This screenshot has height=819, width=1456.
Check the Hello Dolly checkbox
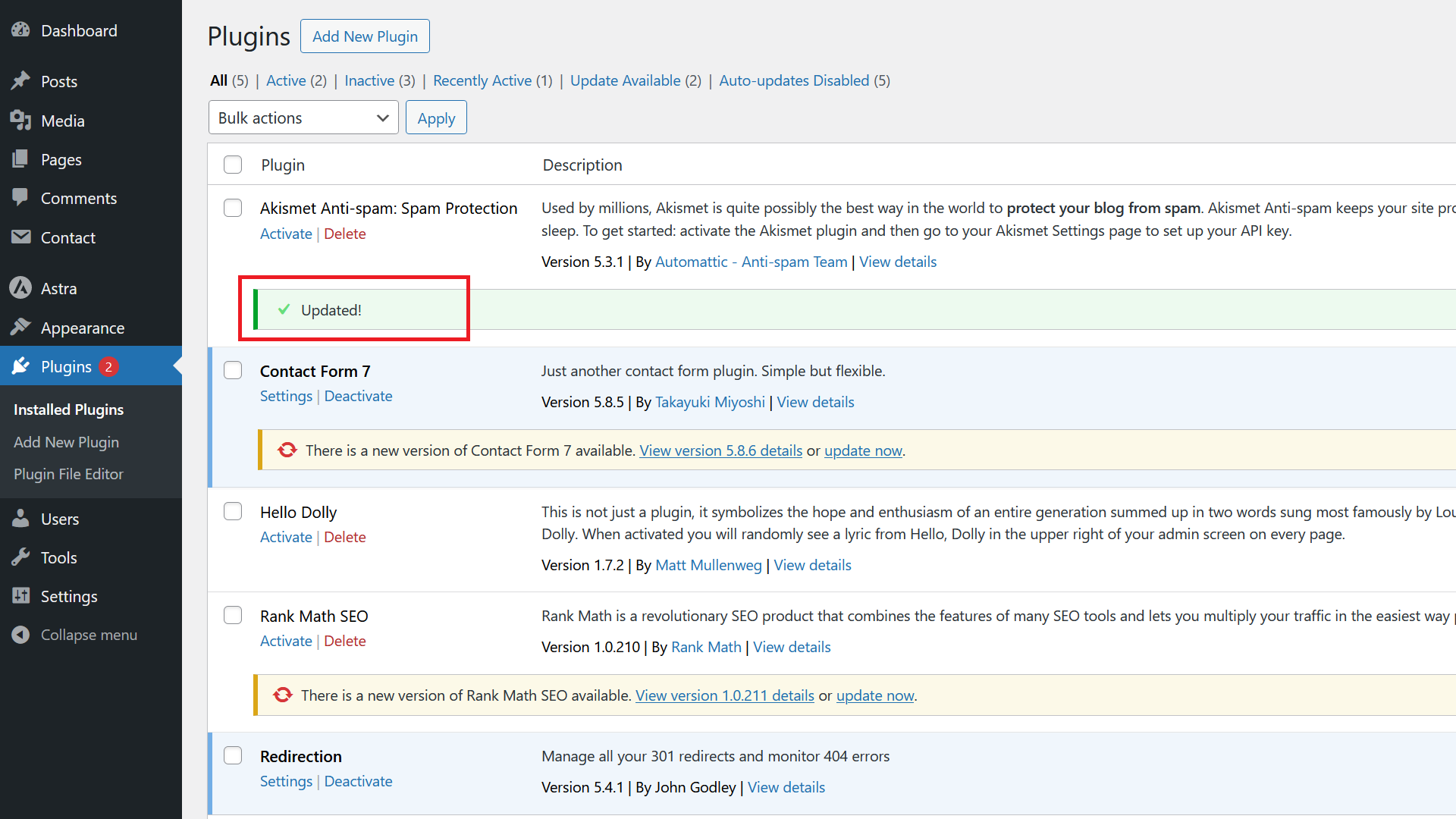point(233,511)
